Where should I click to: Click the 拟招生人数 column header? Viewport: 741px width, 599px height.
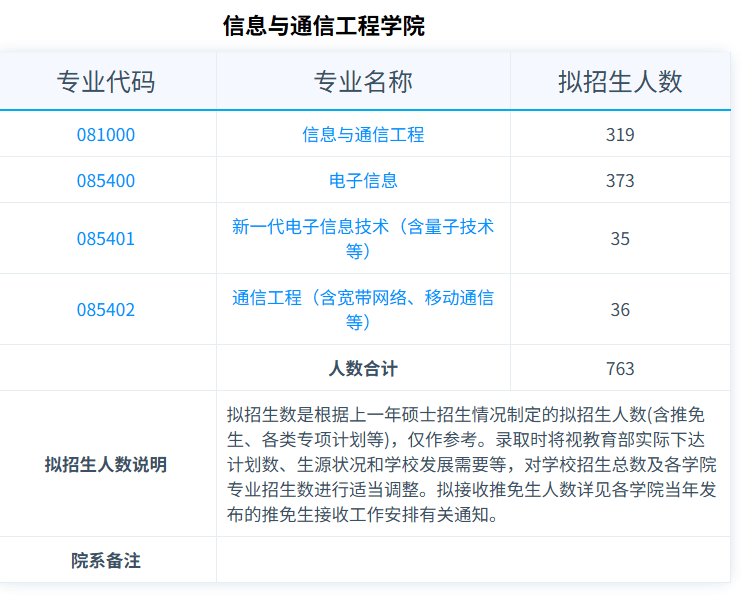click(620, 82)
